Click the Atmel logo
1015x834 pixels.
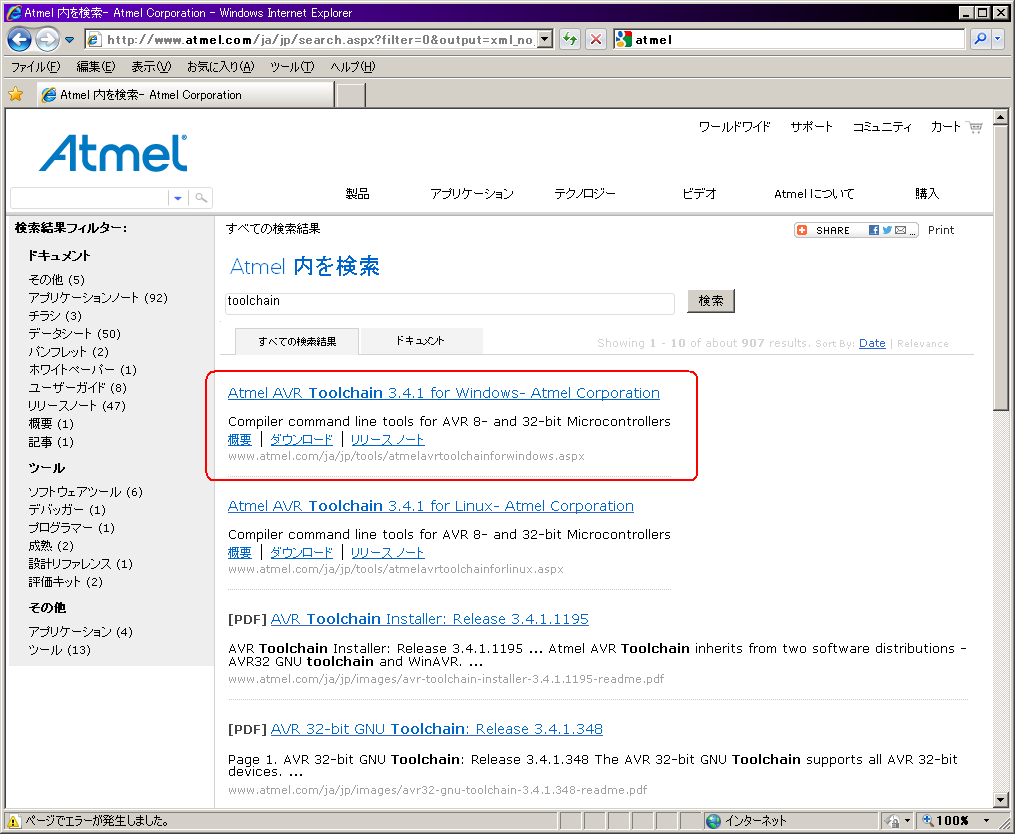(x=114, y=153)
